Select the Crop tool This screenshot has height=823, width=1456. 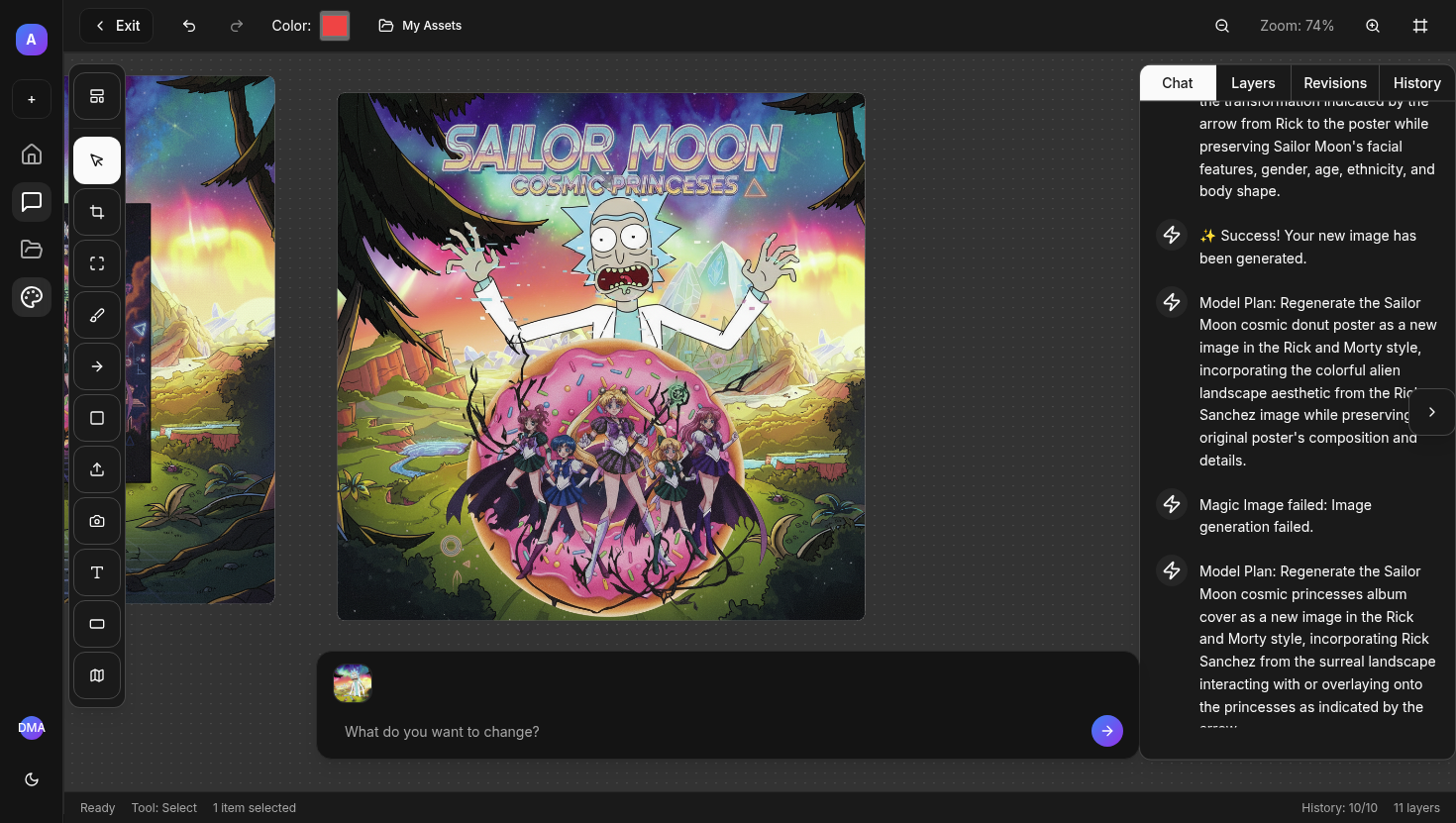pos(97,212)
